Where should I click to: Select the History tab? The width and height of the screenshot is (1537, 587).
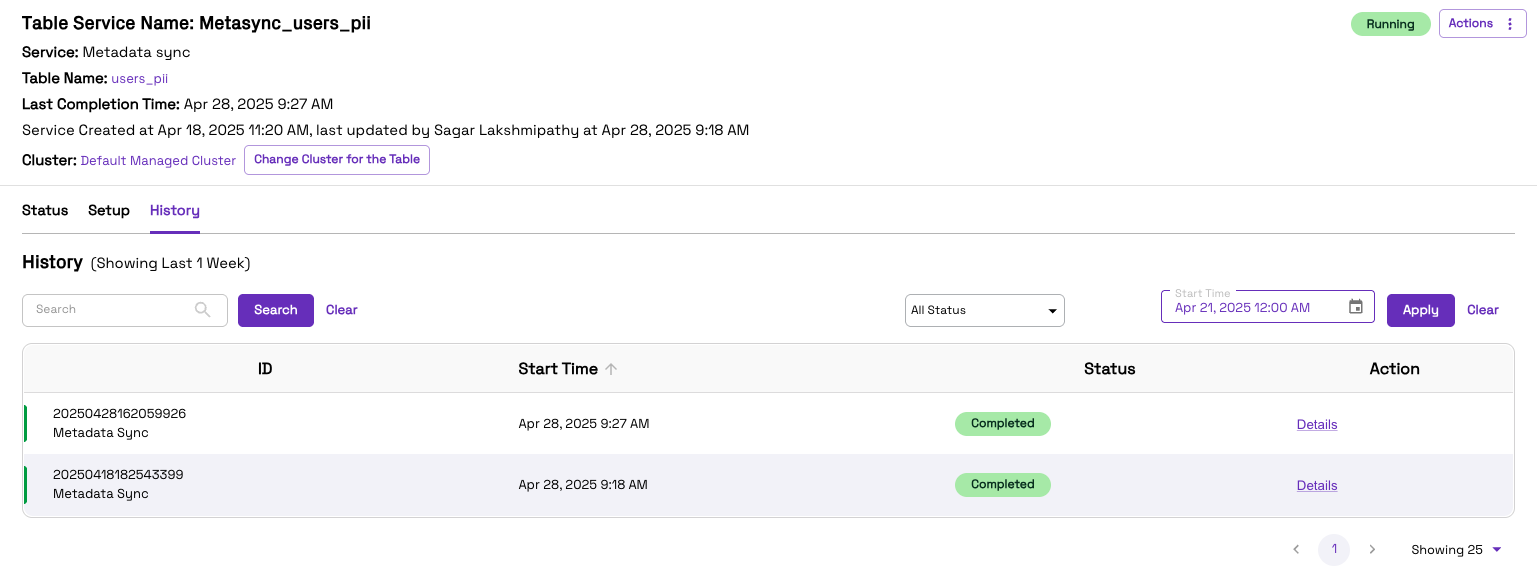coord(175,210)
